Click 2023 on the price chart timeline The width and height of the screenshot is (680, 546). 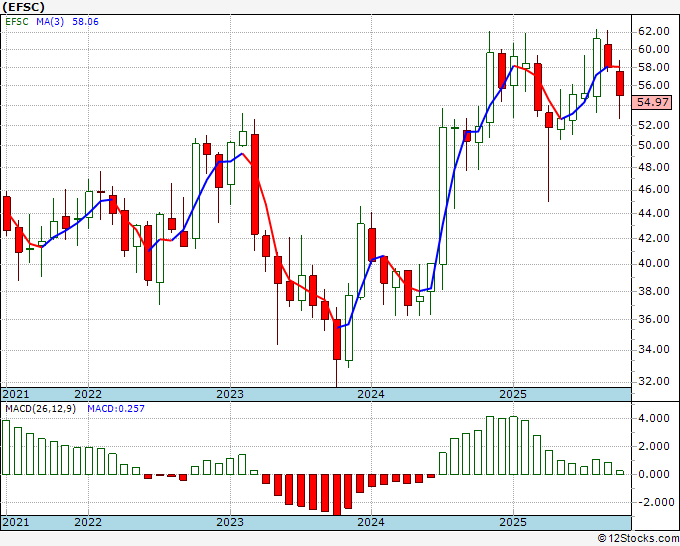click(x=230, y=394)
